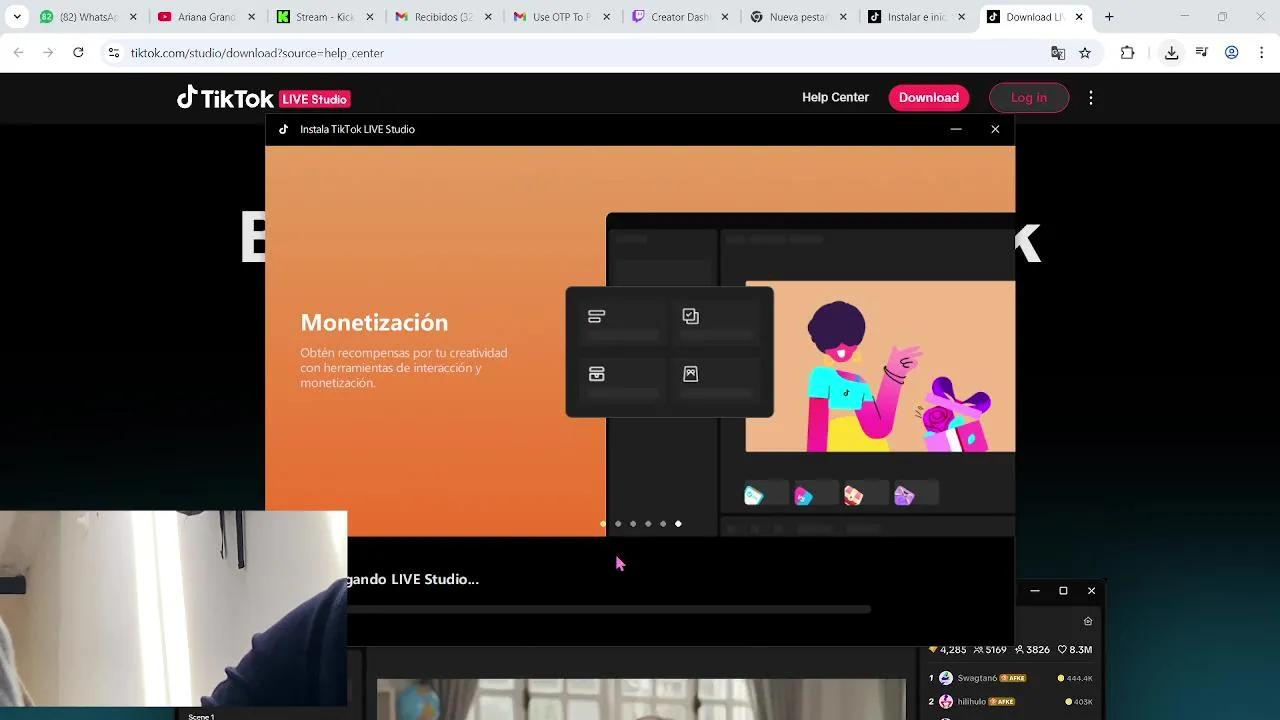Open the Help Center link

[x=835, y=97]
